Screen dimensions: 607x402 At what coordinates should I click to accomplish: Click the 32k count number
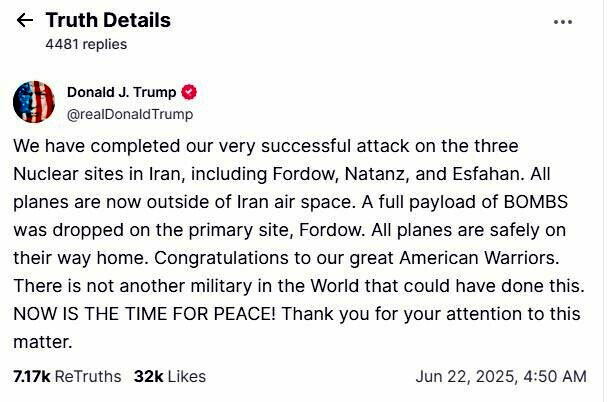[147, 377]
